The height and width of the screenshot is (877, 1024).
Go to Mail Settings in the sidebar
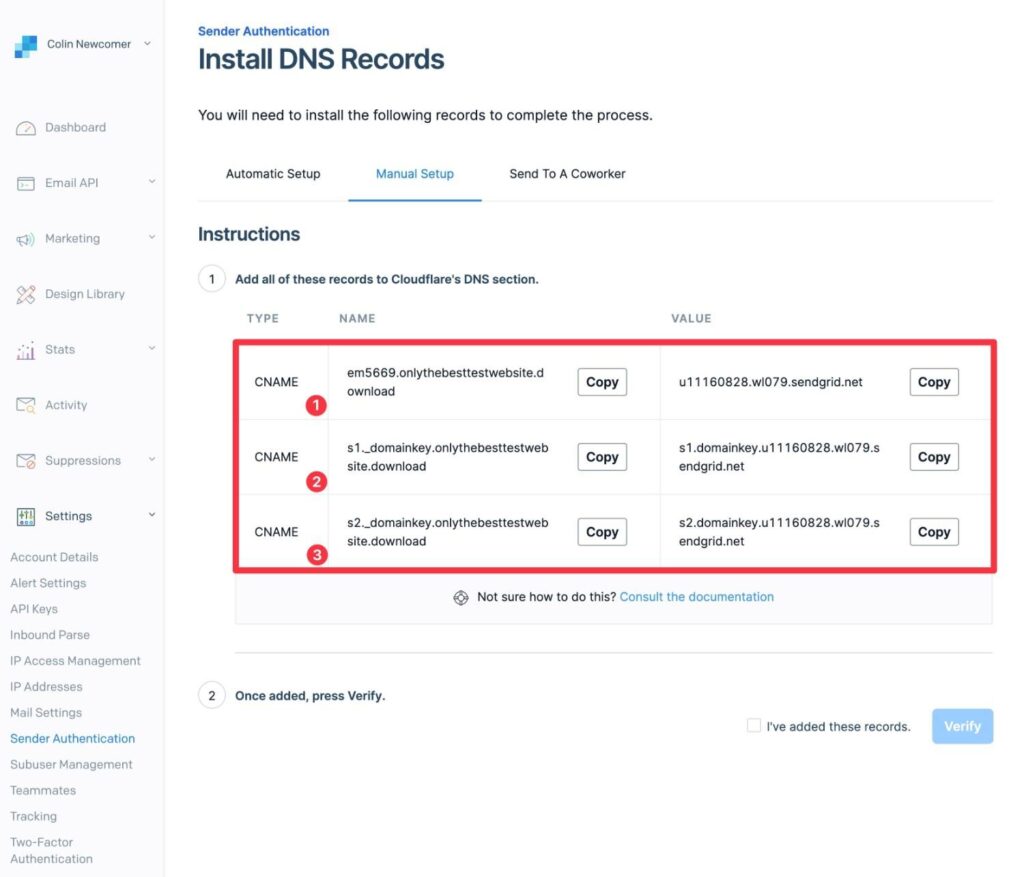coord(46,712)
